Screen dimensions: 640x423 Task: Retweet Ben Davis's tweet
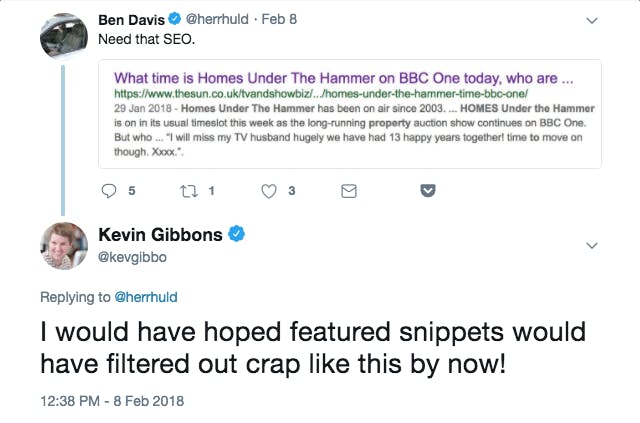tap(188, 191)
